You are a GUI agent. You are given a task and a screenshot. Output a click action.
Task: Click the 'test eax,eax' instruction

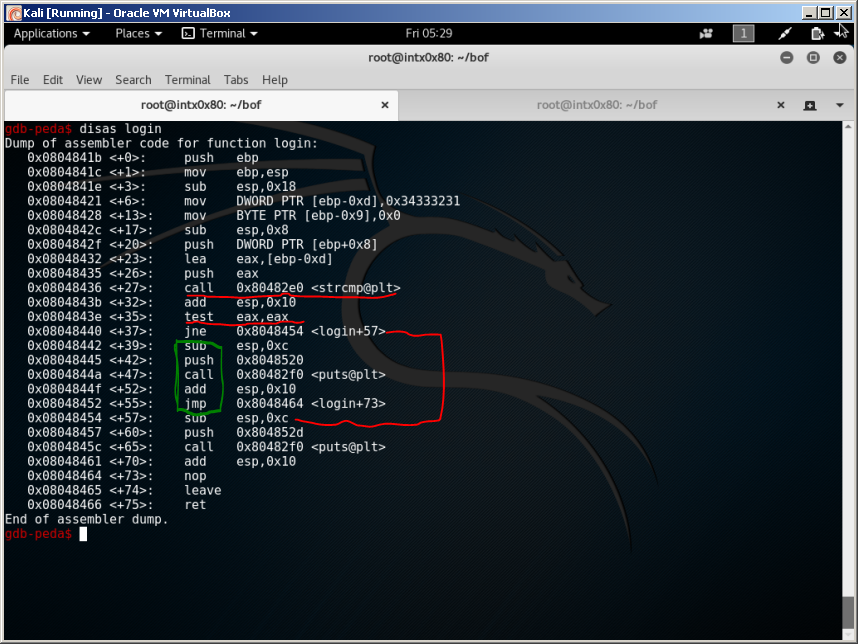[x=236, y=317]
